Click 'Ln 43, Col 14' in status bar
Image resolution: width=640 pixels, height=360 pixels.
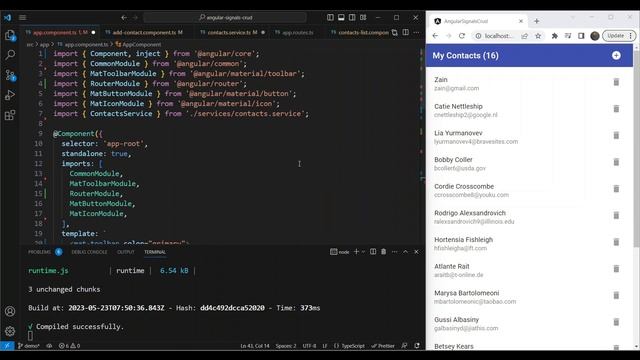pos(255,346)
